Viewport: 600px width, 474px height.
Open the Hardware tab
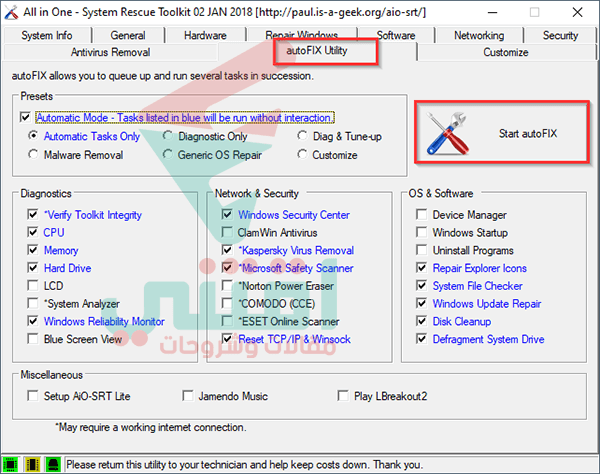tap(205, 36)
